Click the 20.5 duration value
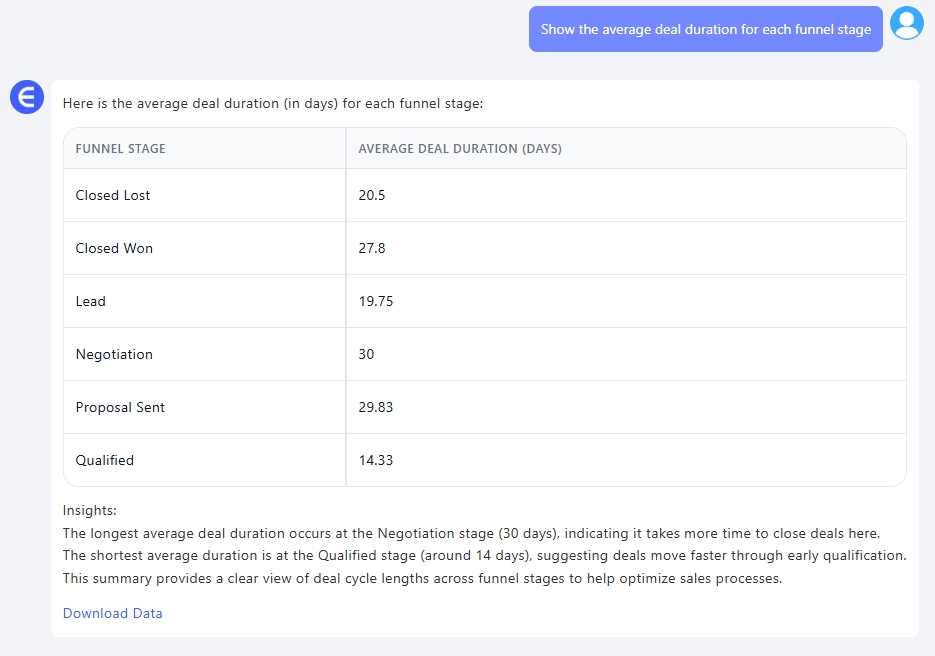 pos(372,196)
